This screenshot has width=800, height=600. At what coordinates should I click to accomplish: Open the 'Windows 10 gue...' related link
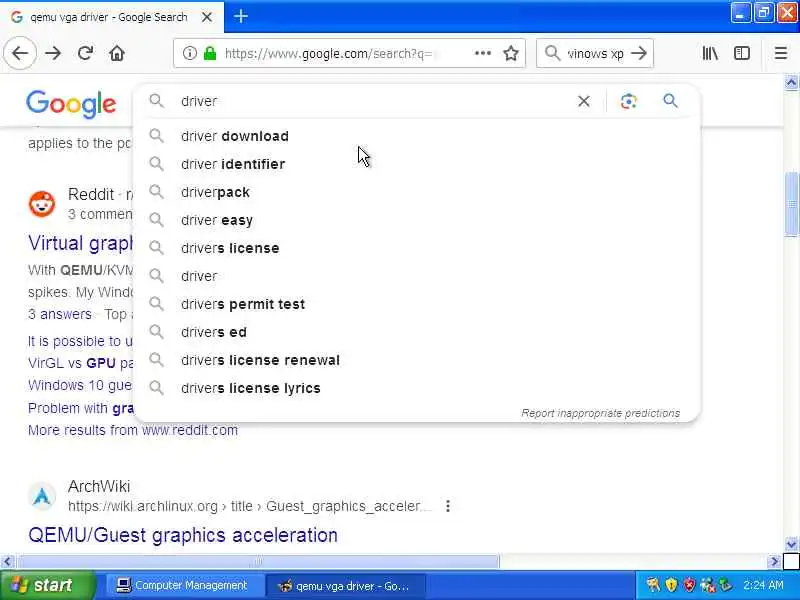click(x=80, y=385)
